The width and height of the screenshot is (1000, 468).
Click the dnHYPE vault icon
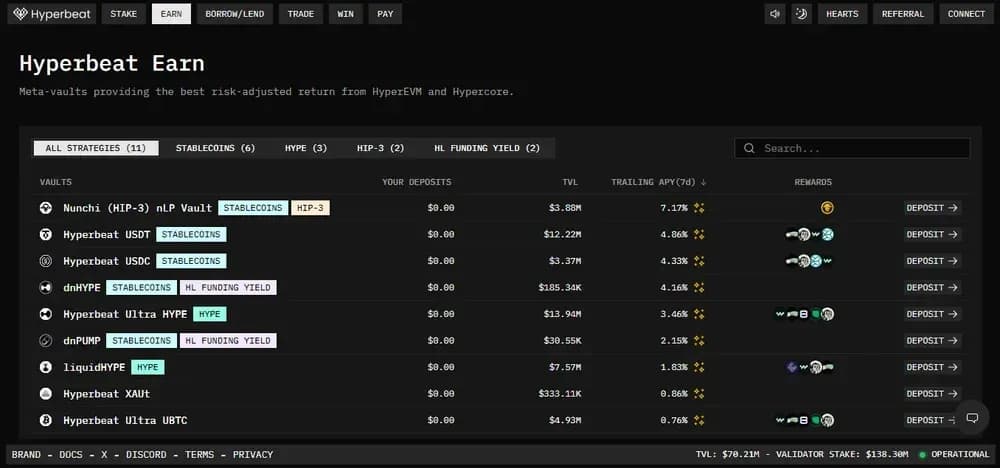(x=45, y=288)
